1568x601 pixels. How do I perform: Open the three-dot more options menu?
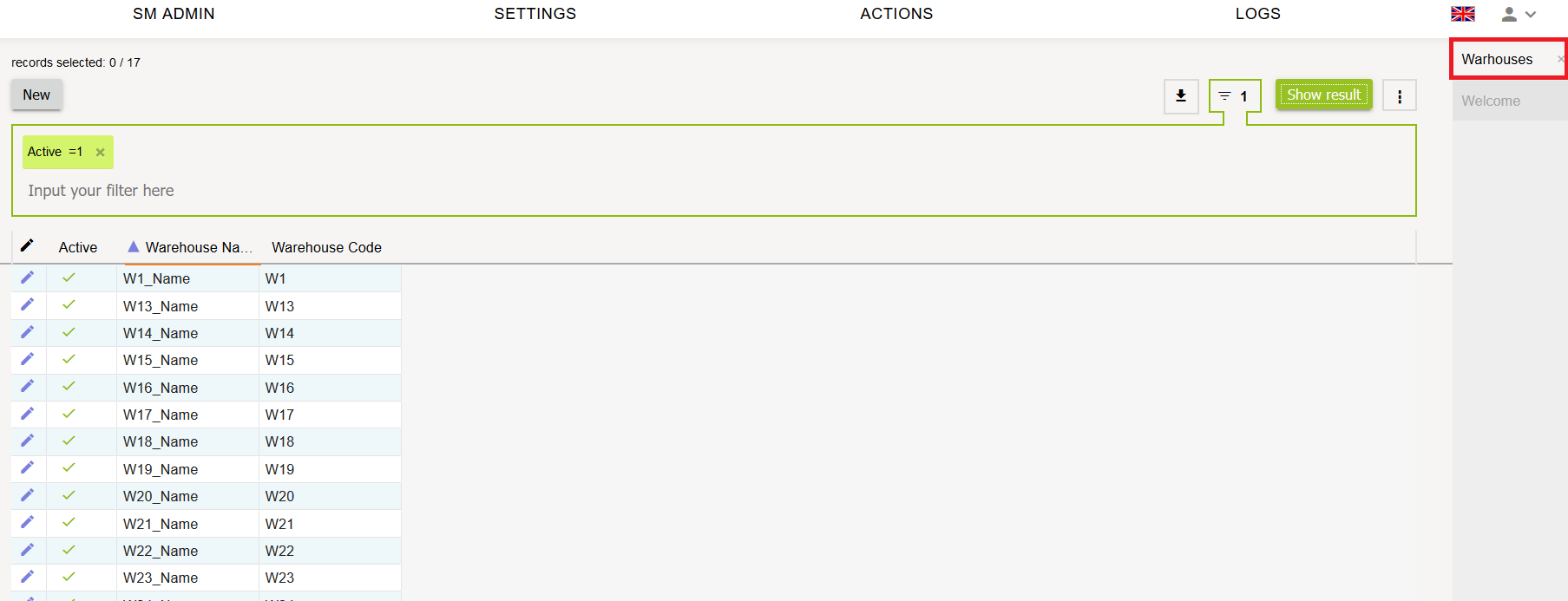[1399, 96]
